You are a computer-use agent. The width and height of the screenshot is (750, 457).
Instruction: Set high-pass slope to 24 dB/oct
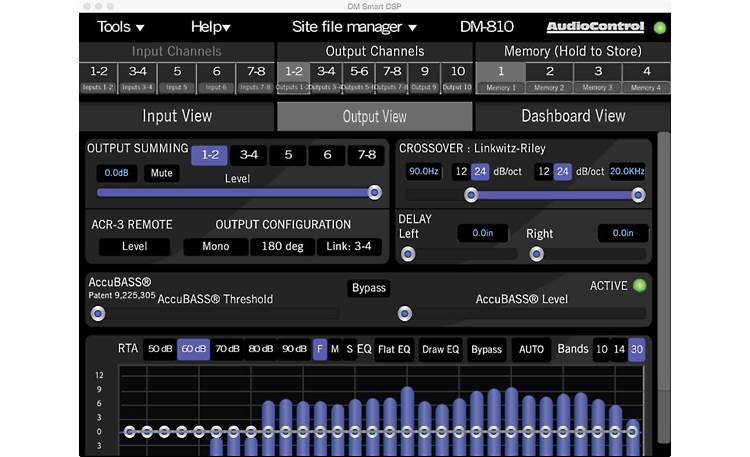480,171
